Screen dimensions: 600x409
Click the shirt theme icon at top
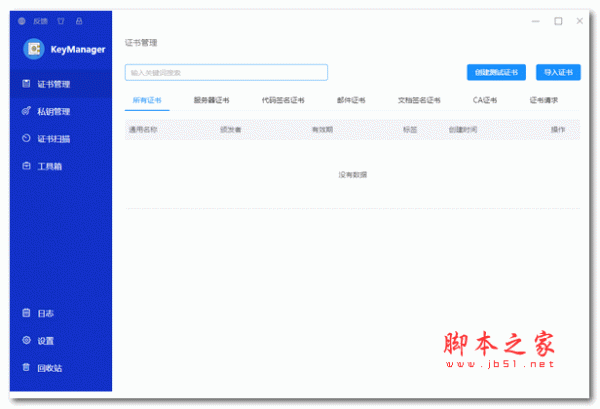click(x=62, y=20)
